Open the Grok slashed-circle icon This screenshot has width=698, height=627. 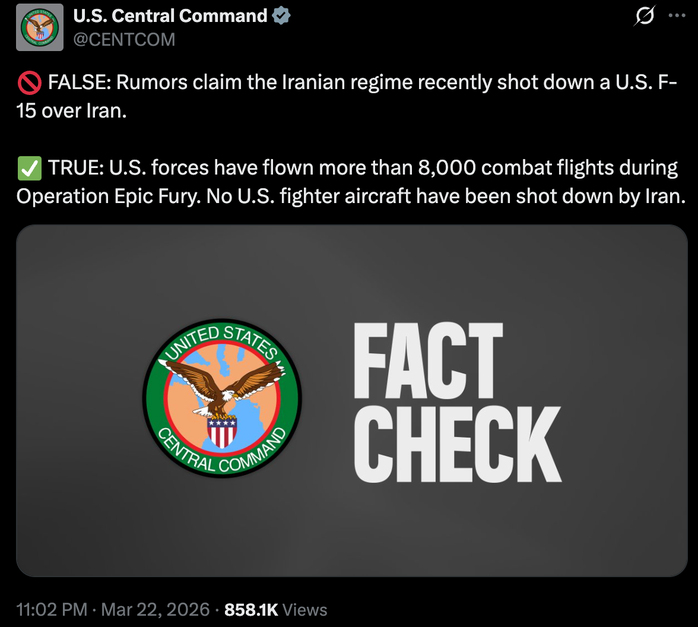[x=645, y=17]
